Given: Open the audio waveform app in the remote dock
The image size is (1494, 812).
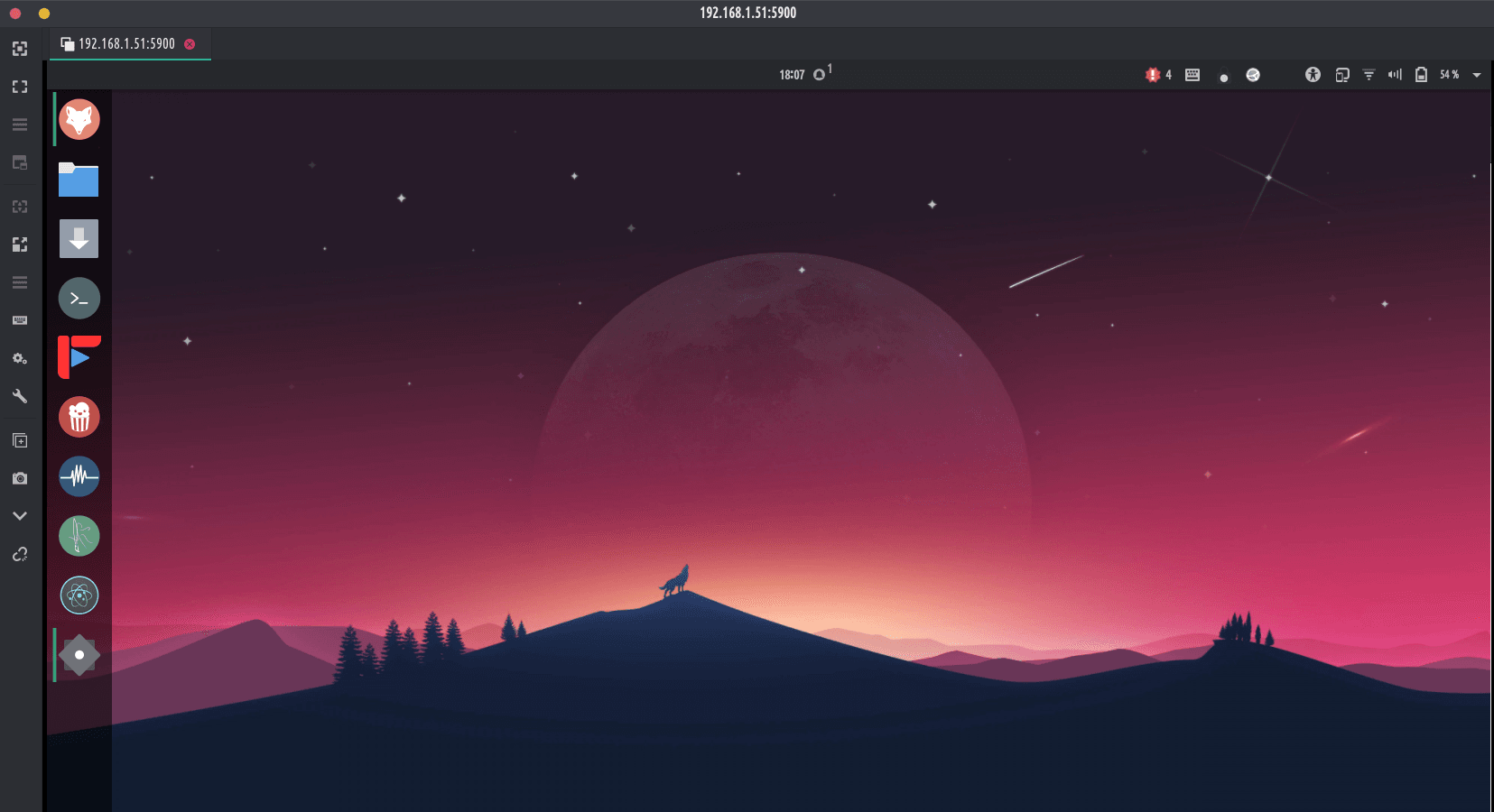Looking at the screenshot, I should (x=79, y=476).
